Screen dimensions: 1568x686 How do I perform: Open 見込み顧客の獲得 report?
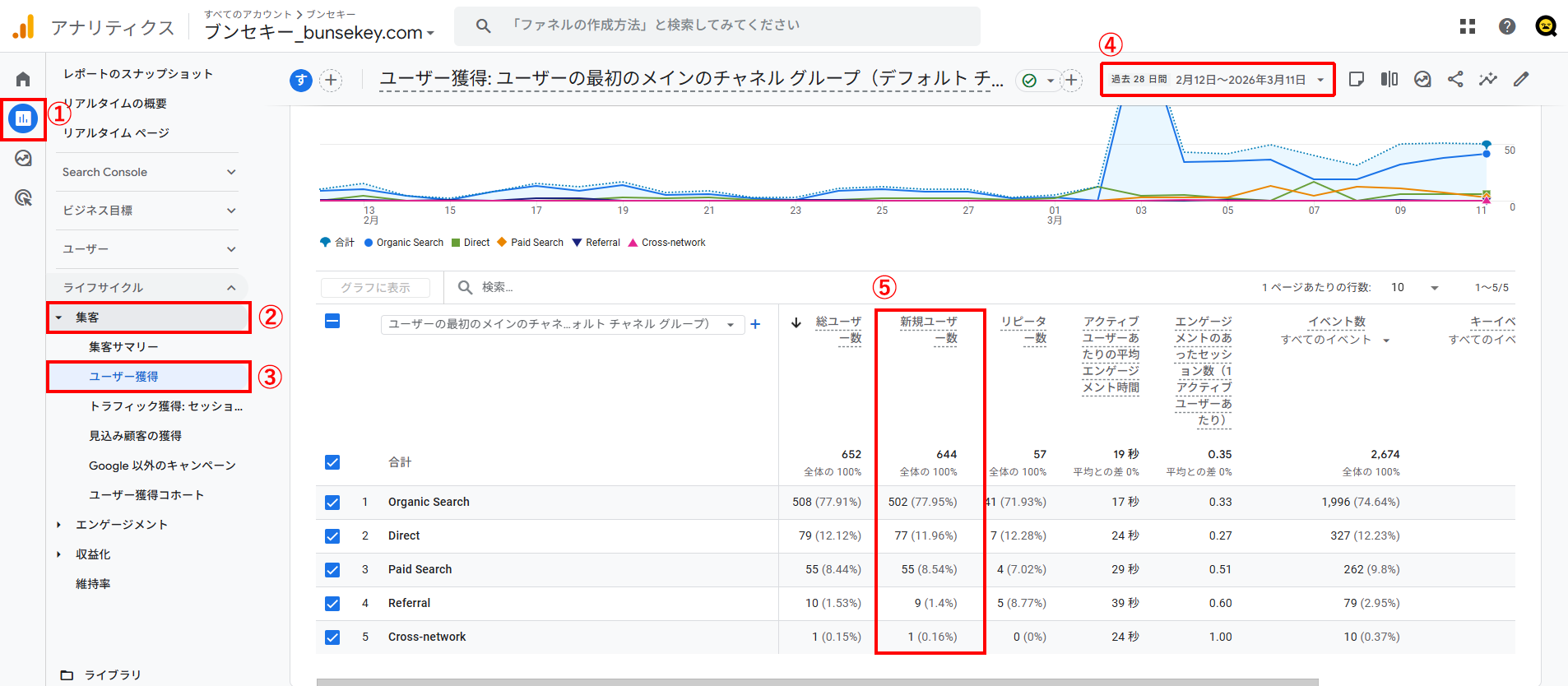[135, 436]
